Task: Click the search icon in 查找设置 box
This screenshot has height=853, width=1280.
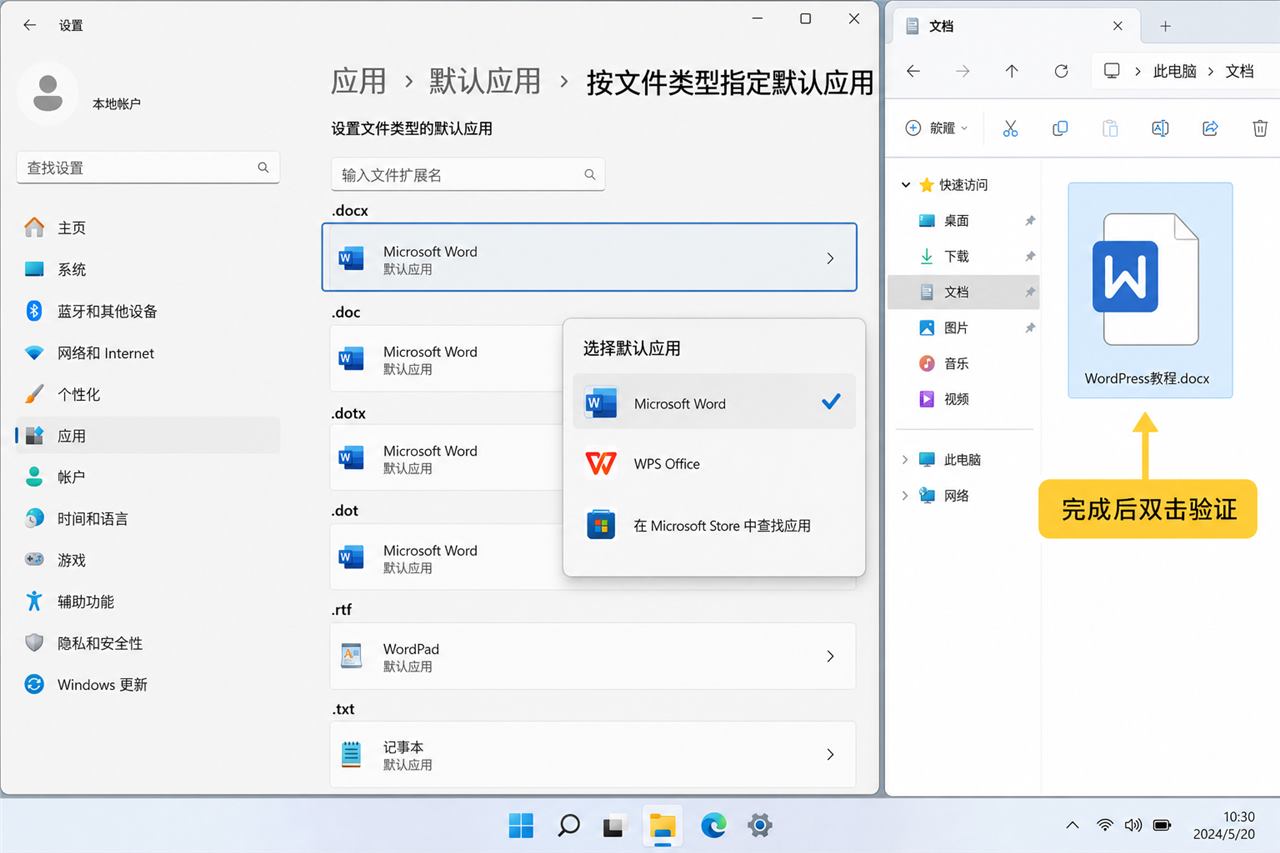Action: pyautogui.click(x=263, y=168)
